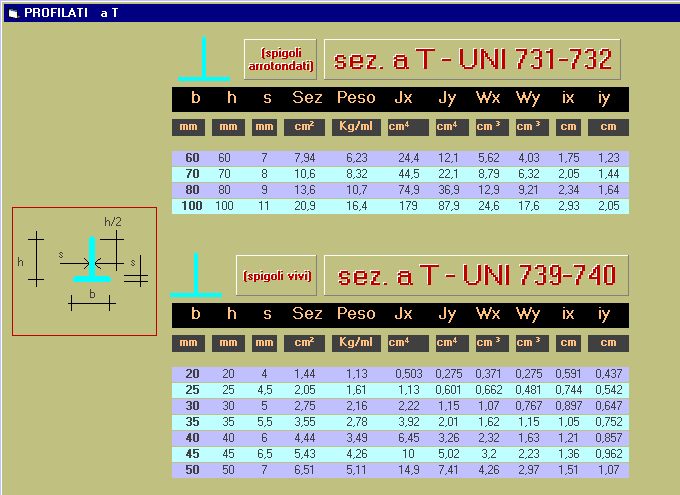Click the Peso header in the upper table
The height and width of the screenshot is (495, 680).
click(x=356, y=98)
